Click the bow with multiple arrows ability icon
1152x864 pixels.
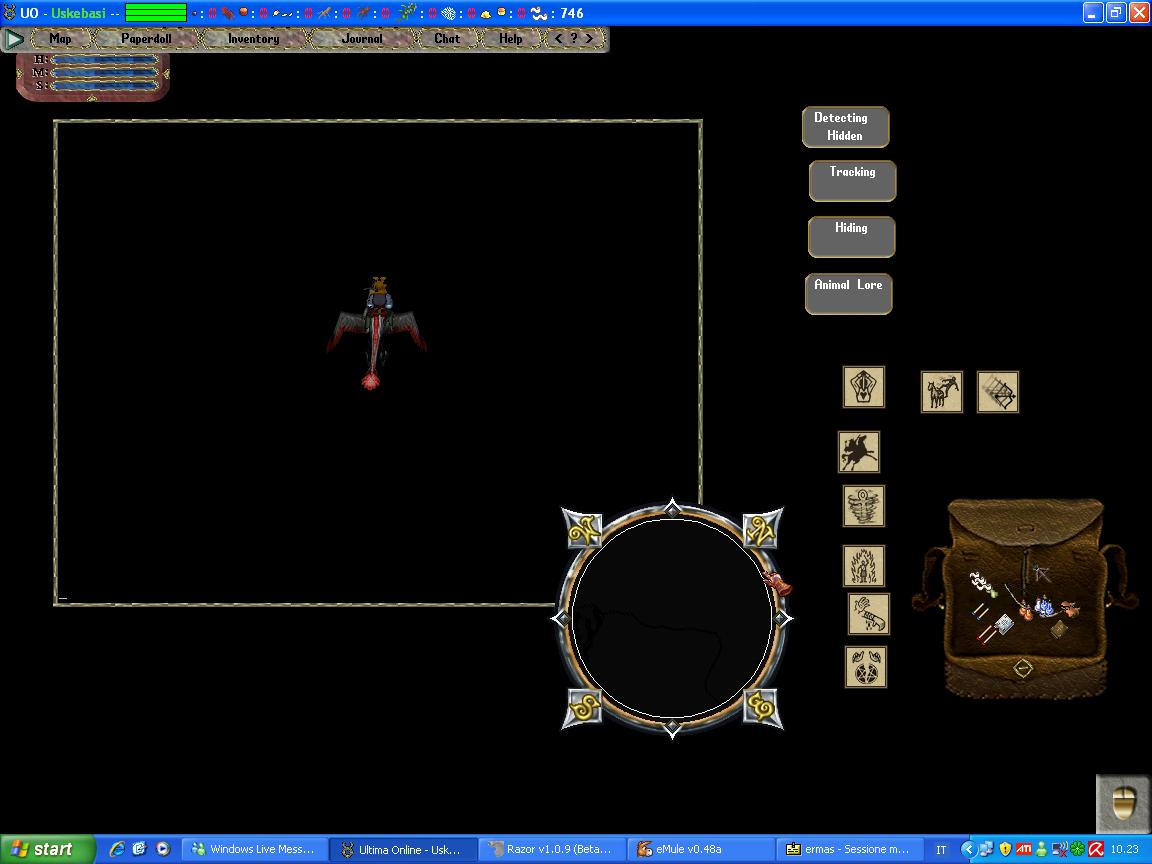(998, 392)
